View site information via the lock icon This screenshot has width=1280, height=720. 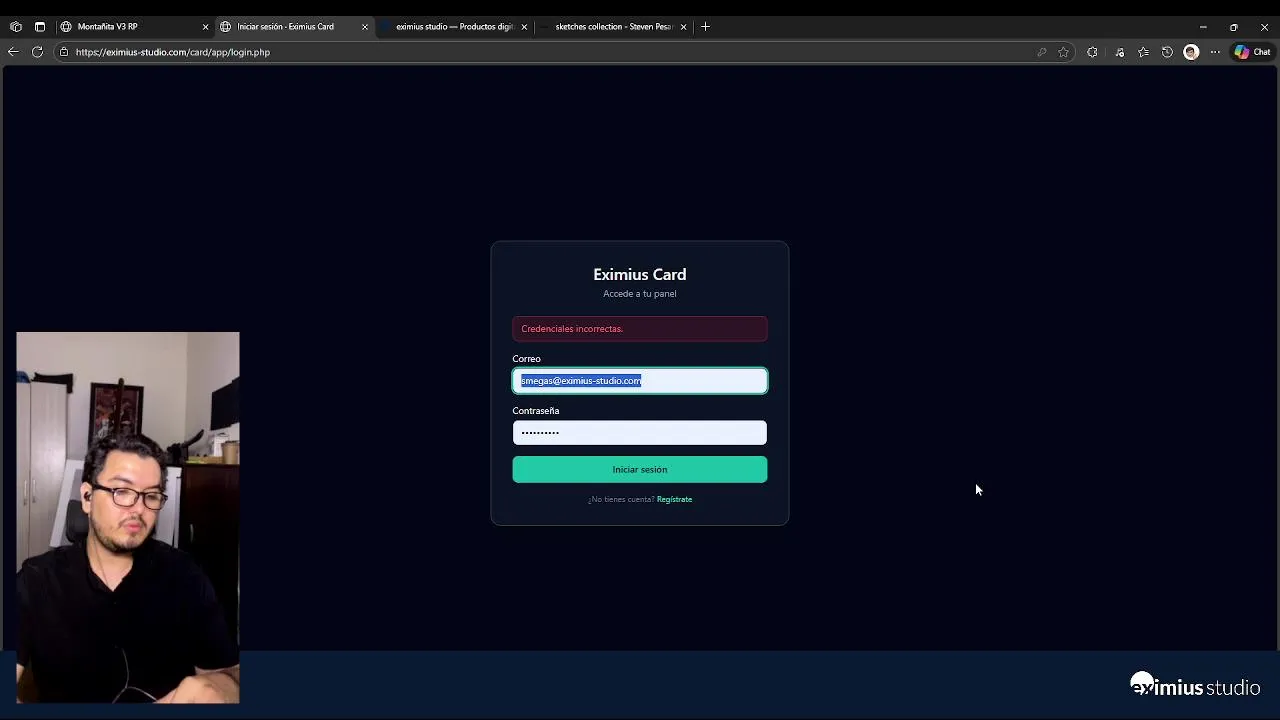(x=64, y=52)
